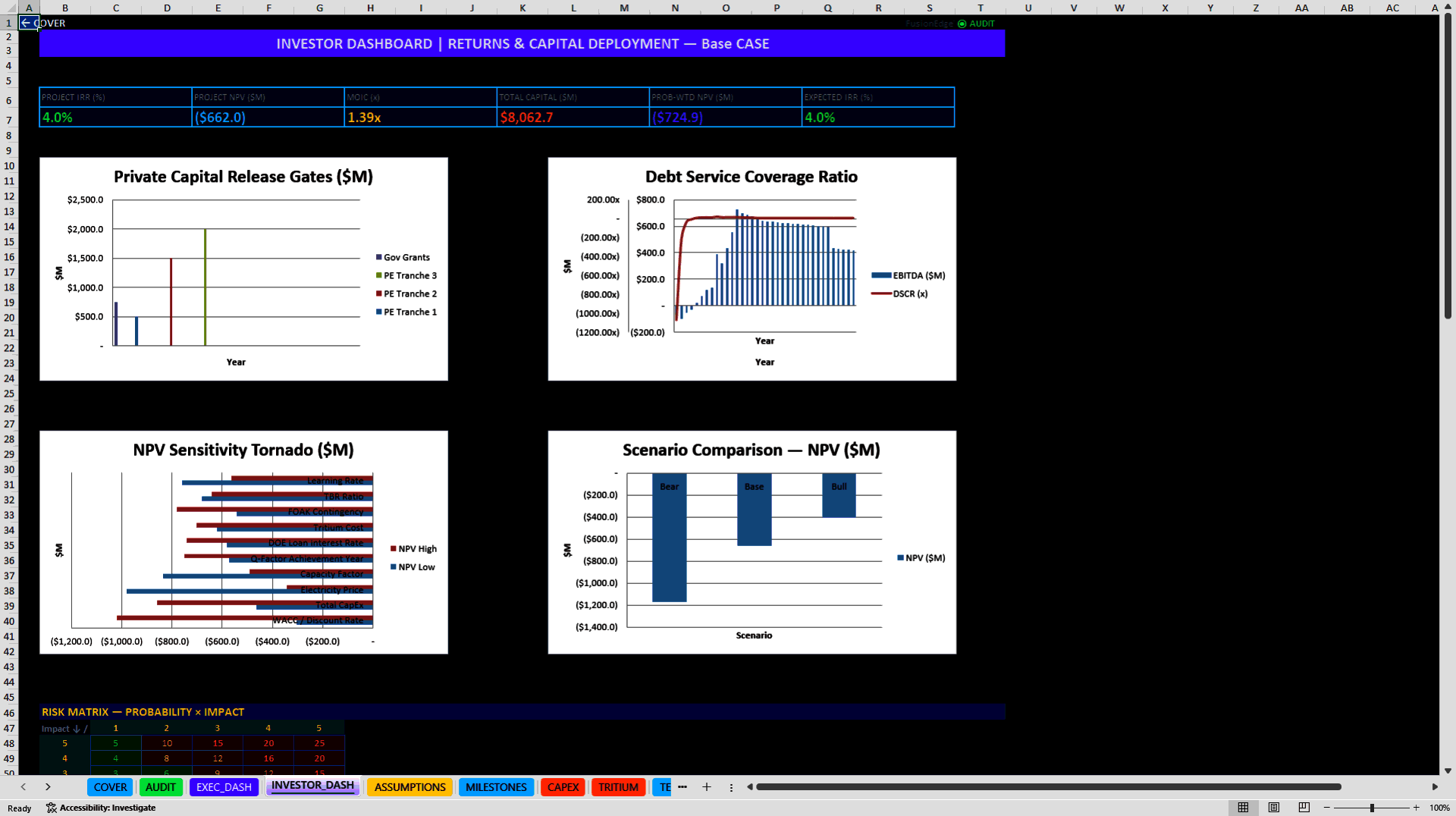Select MOIC value 1.39x cell

(x=420, y=118)
